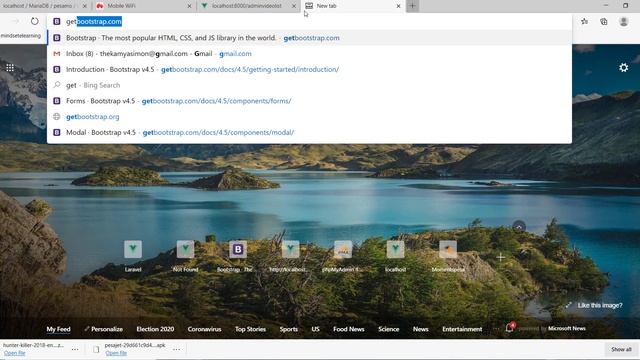
Task: Click the browser refresh icon
Action: coord(35,21)
